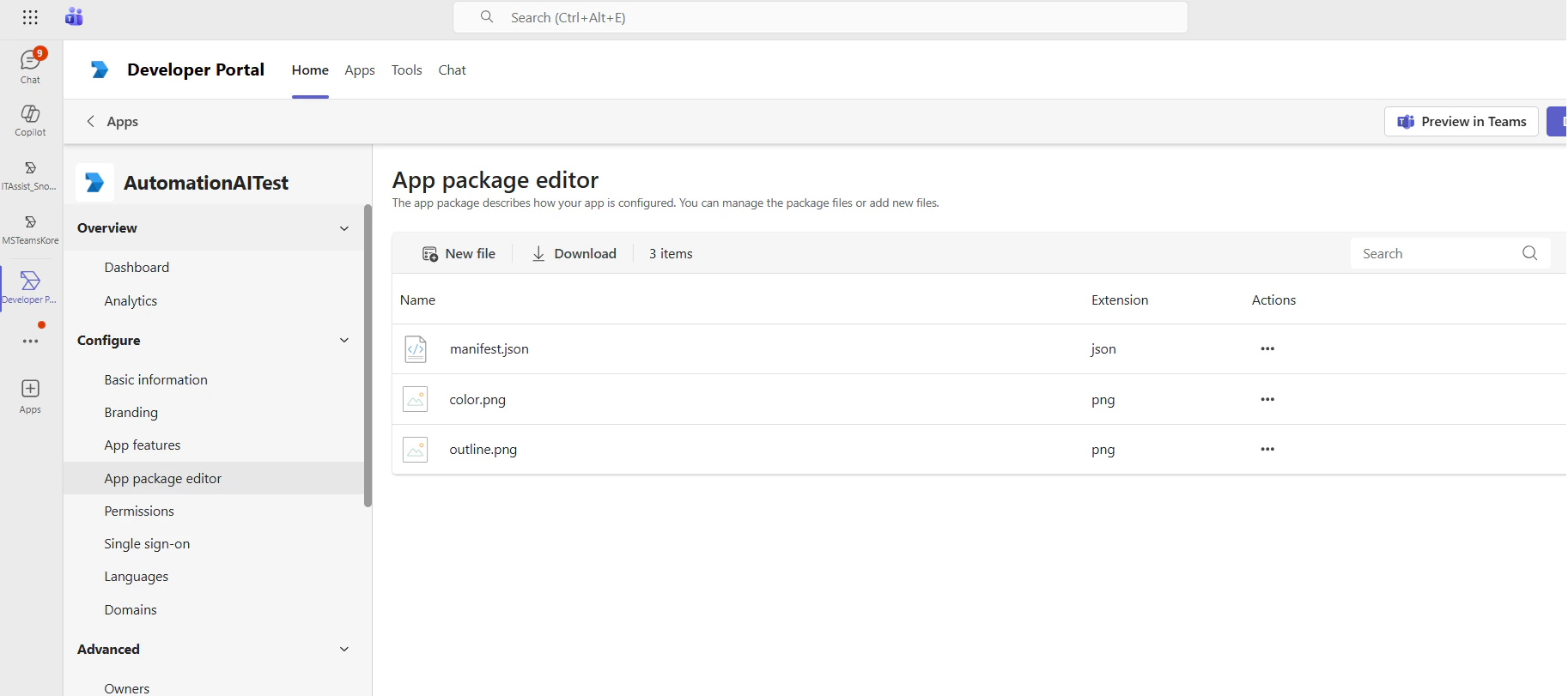
Task: Open the Apps store from the sidebar
Action: (30, 396)
